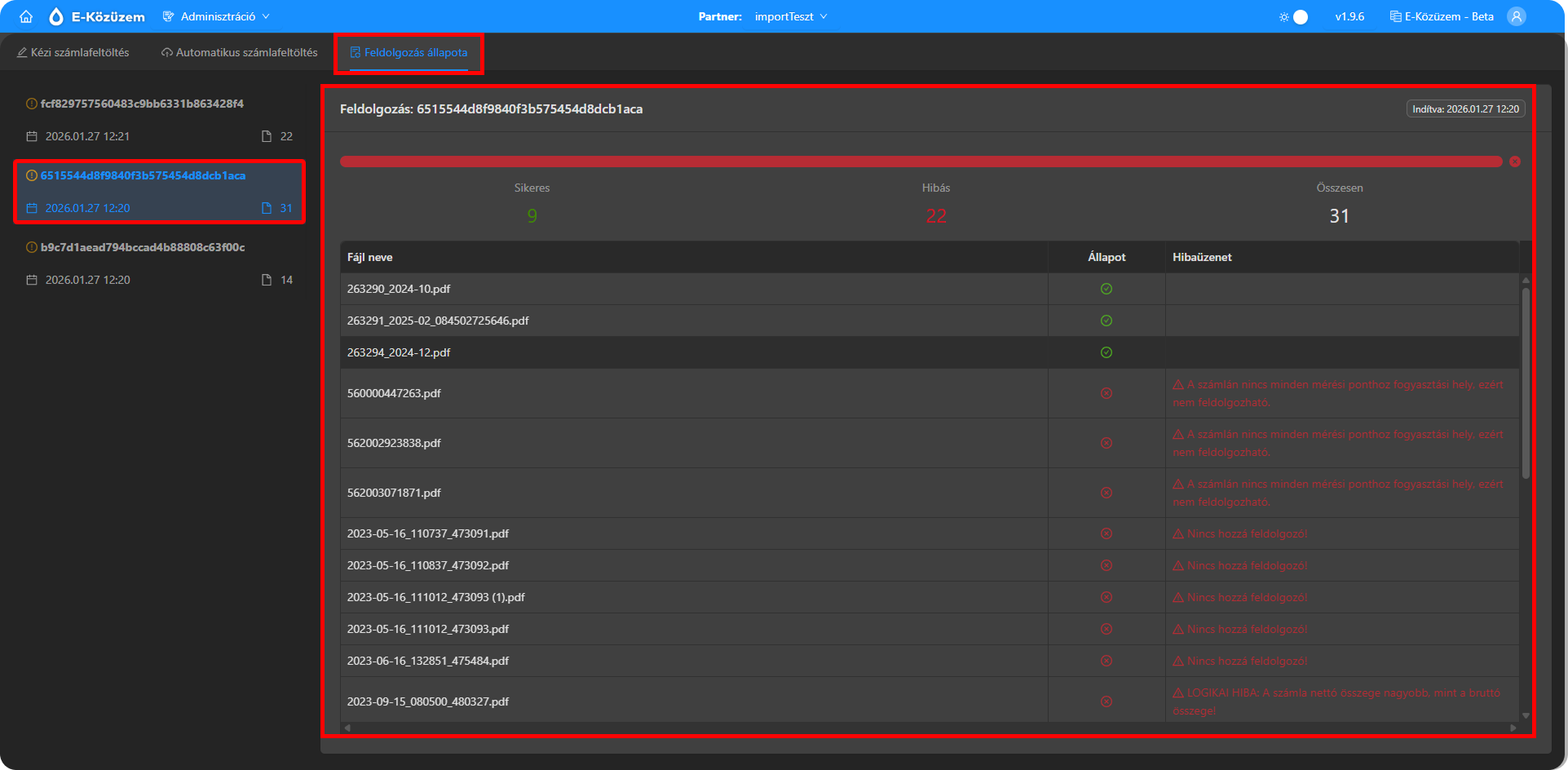Open the user profile avatar icon
1568x770 pixels.
1516,16
